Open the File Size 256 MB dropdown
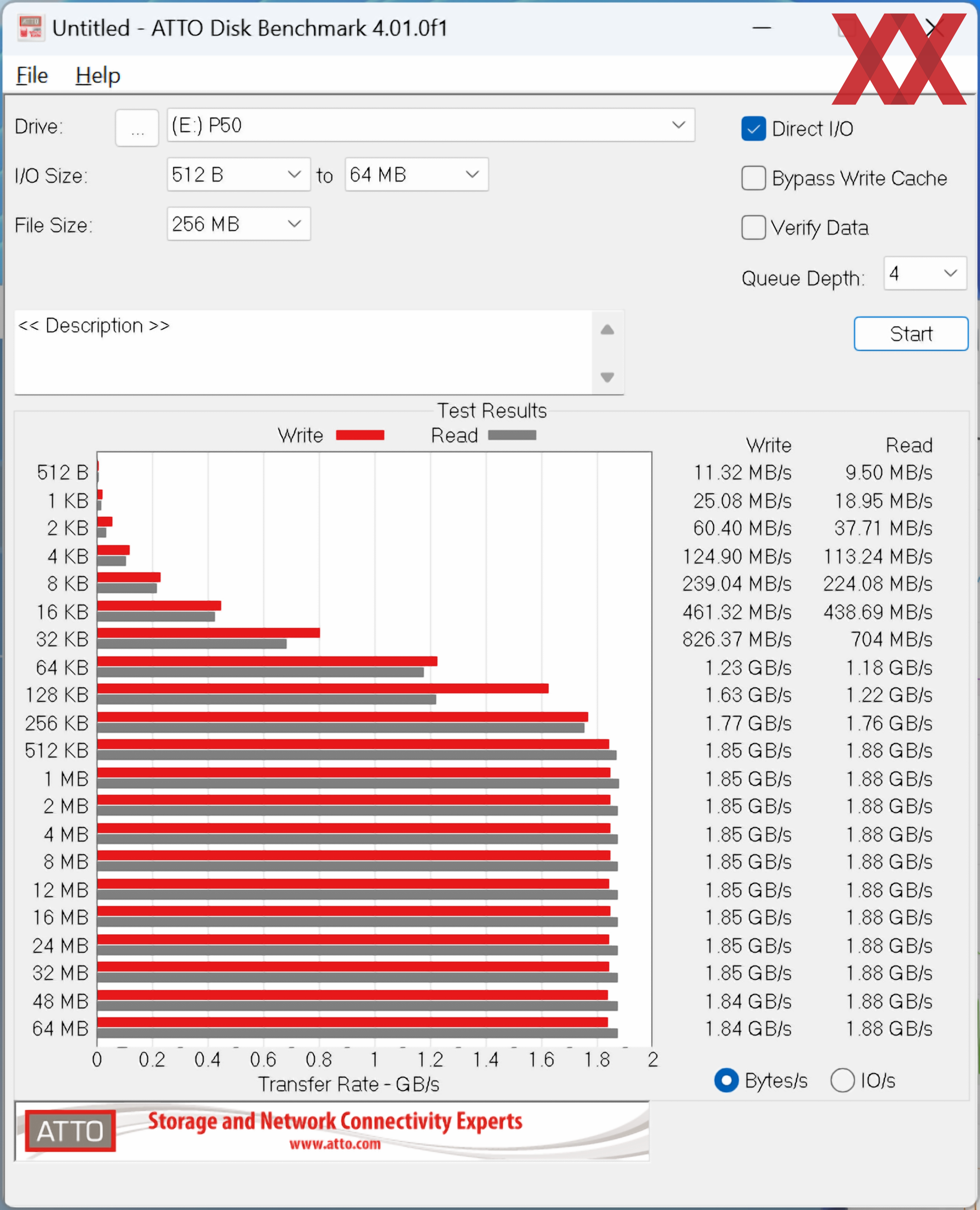 click(x=238, y=224)
